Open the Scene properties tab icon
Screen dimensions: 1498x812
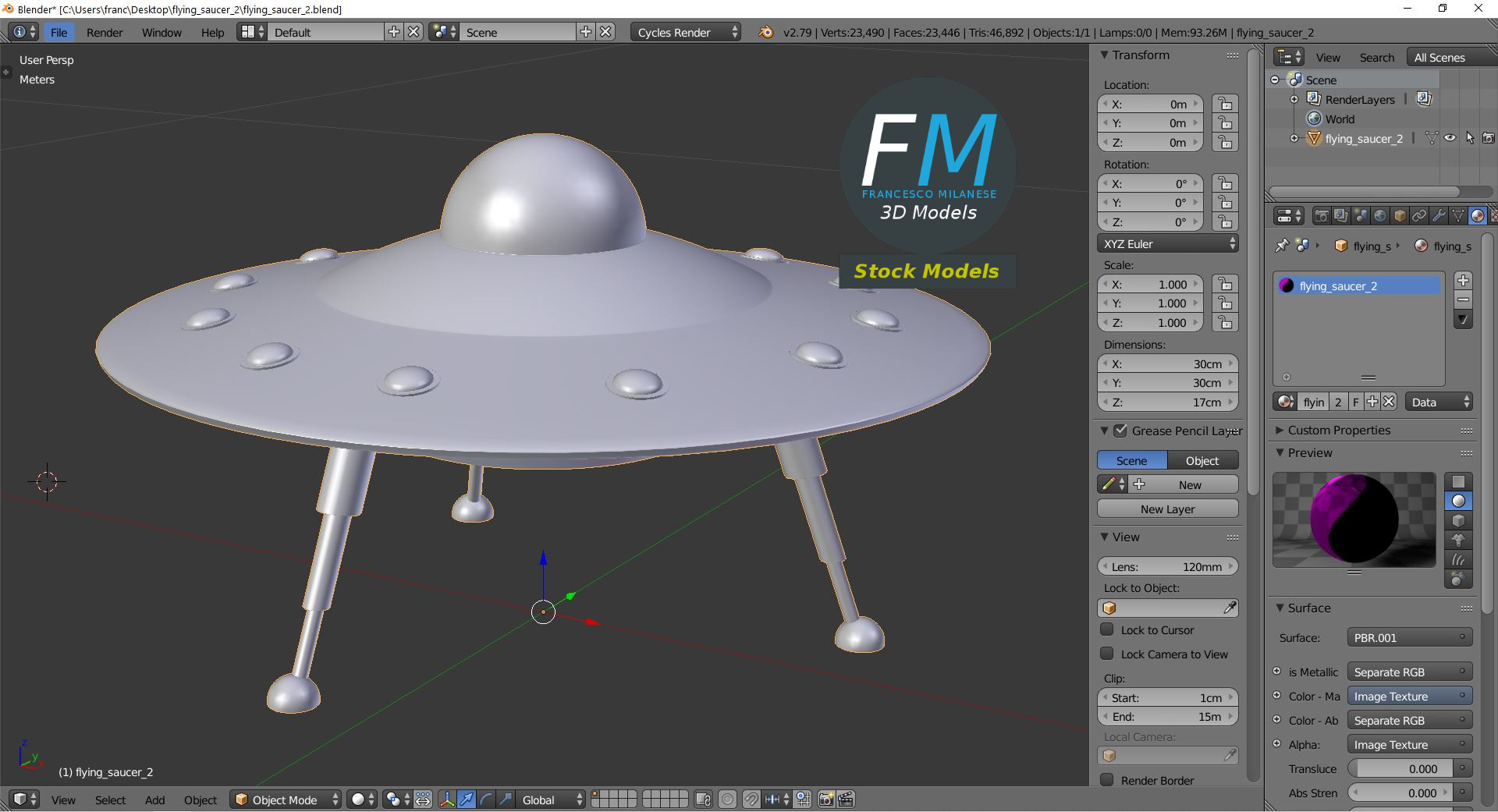(x=1361, y=216)
